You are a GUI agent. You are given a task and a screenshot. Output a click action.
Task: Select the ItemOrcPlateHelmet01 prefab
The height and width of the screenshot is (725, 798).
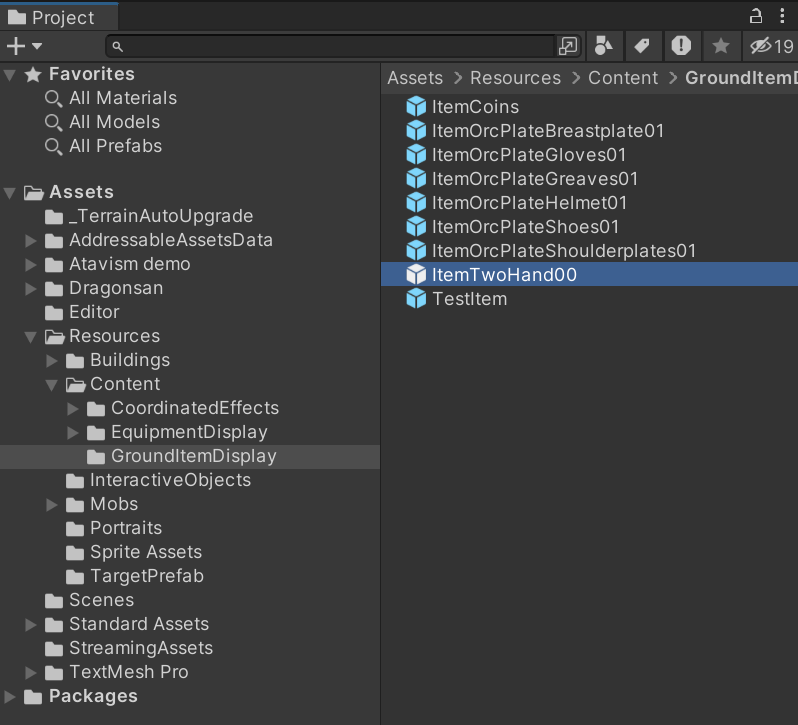[529, 203]
